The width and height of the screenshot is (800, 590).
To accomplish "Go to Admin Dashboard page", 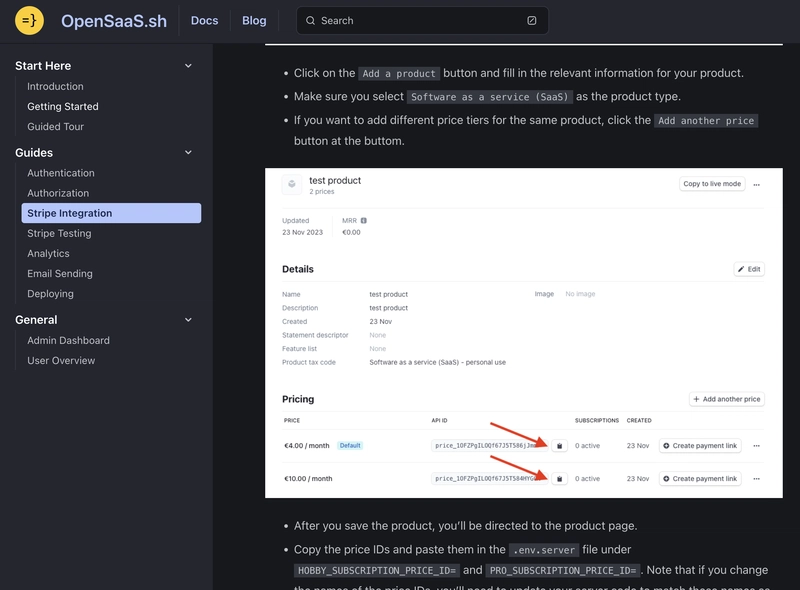I will pos(68,340).
